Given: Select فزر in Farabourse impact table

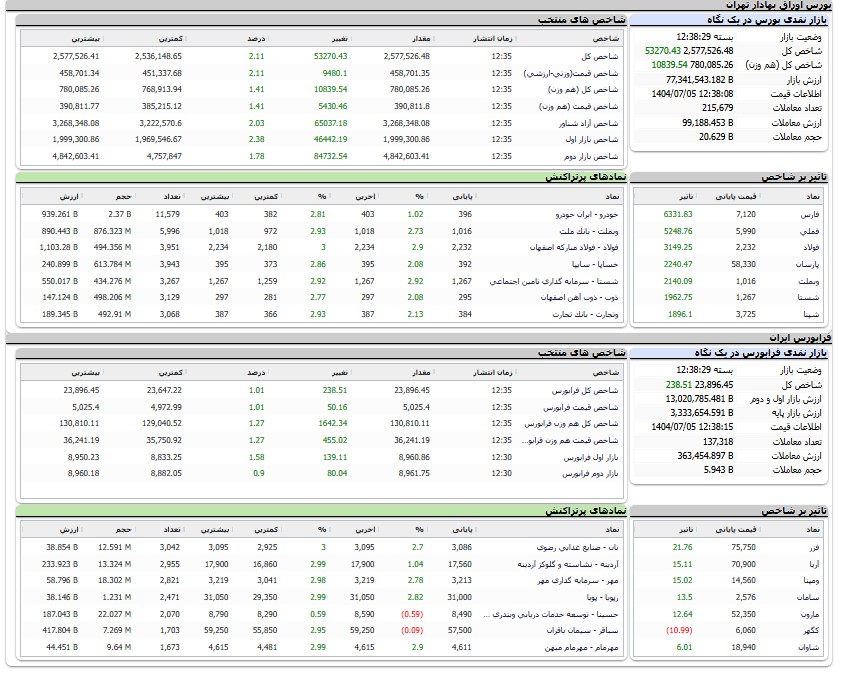Looking at the screenshot, I should [815, 547].
